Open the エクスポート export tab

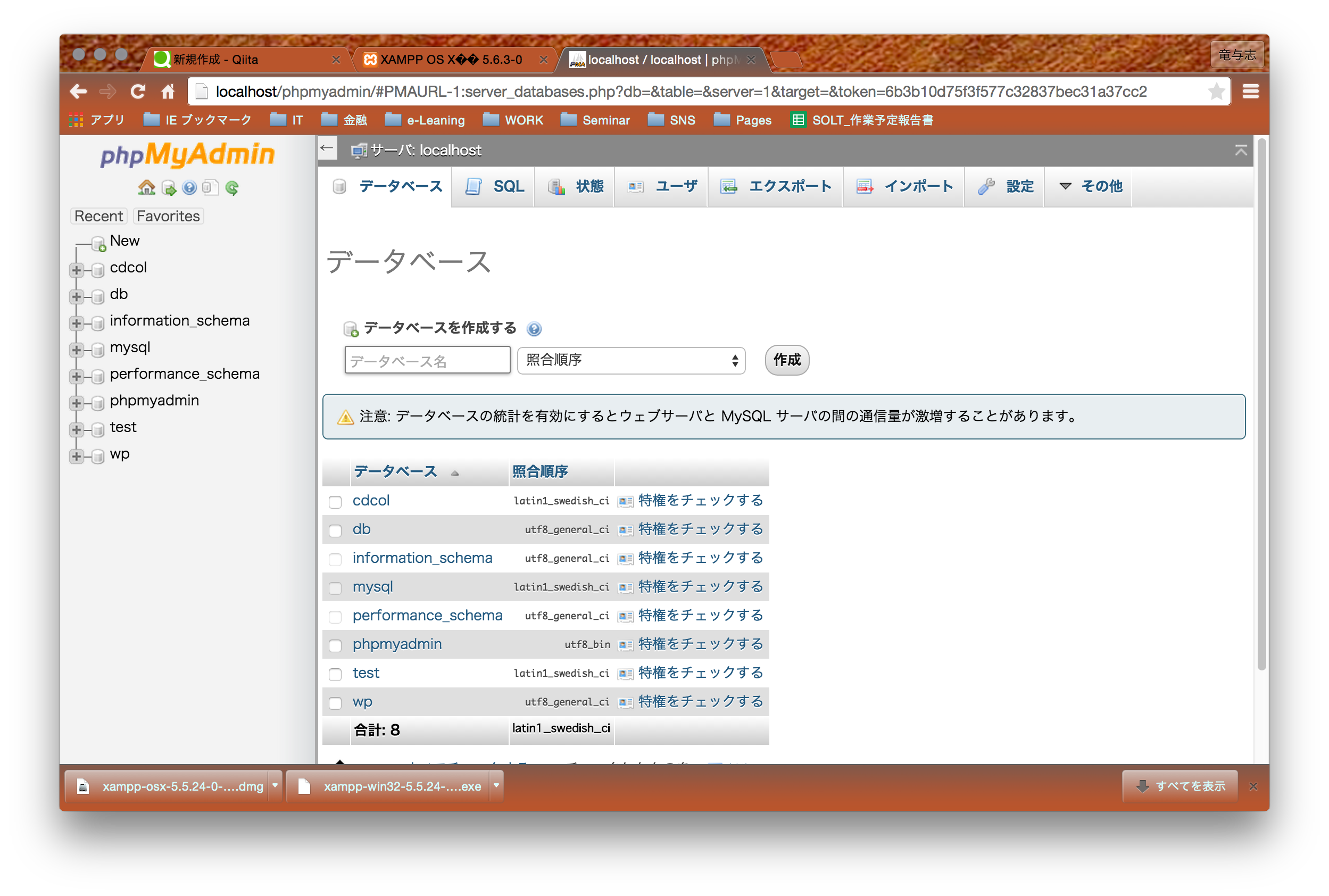[775, 186]
